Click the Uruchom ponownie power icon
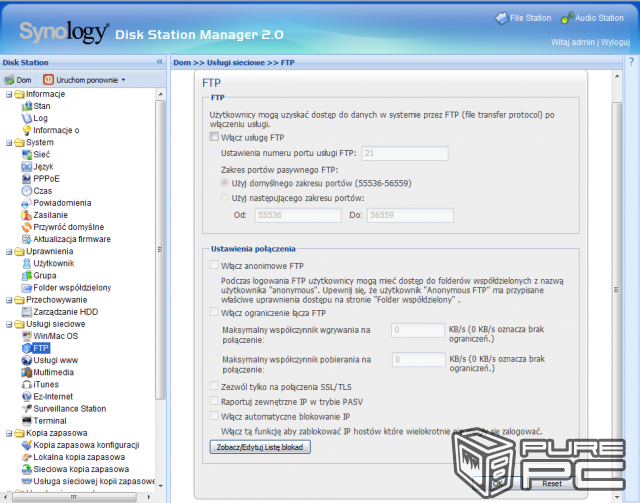The image size is (640, 503). [x=48, y=80]
